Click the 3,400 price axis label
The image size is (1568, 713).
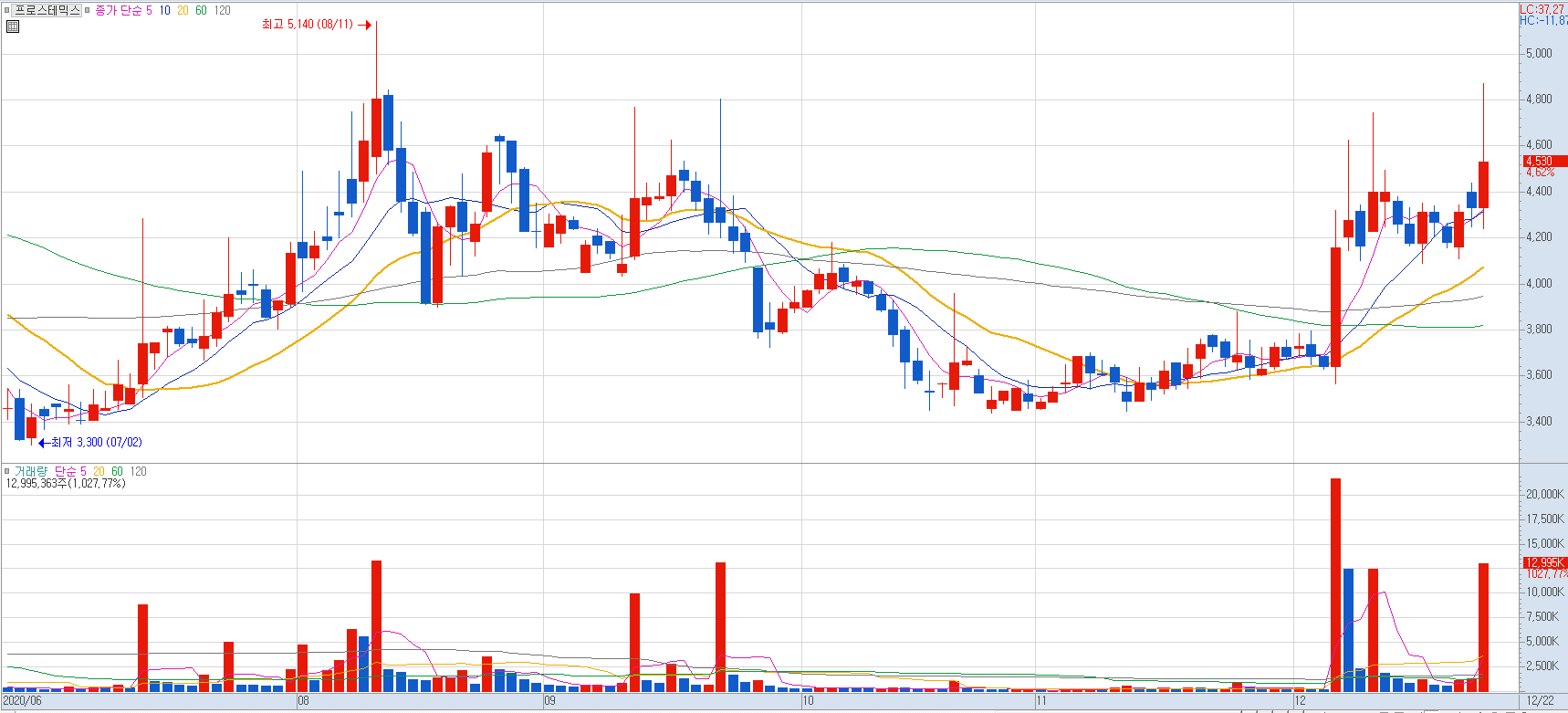pos(1539,421)
